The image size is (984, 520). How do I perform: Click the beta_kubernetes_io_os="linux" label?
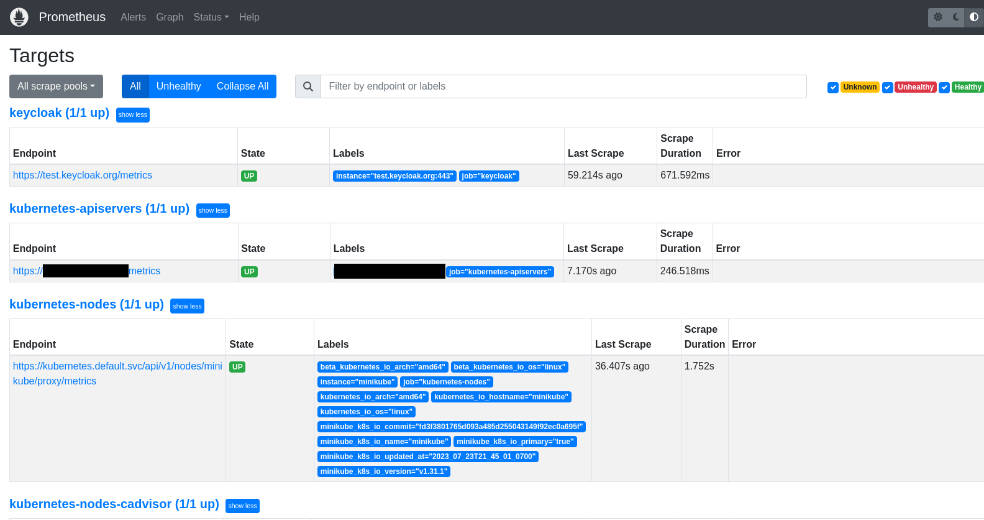(x=510, y=367)
